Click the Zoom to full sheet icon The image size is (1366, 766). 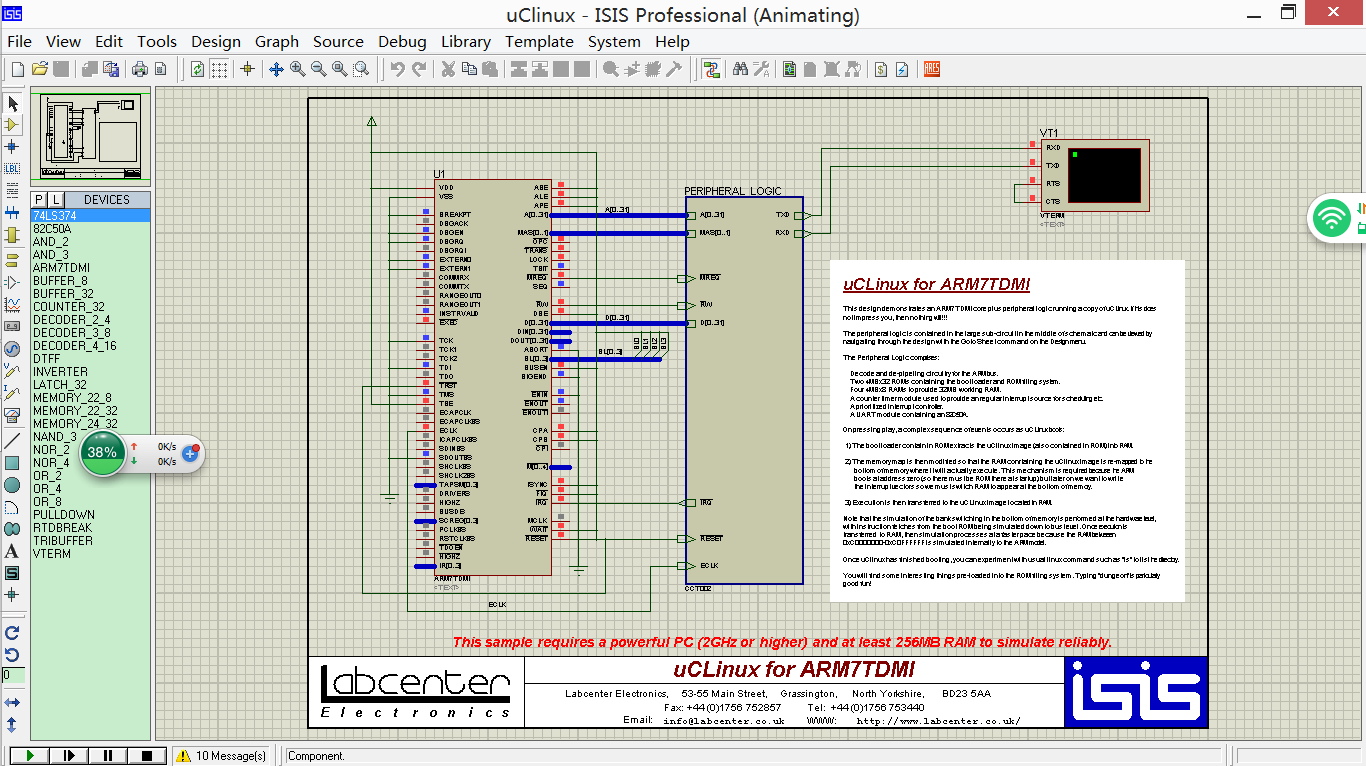pyautogui.click(x=340, y=69)
